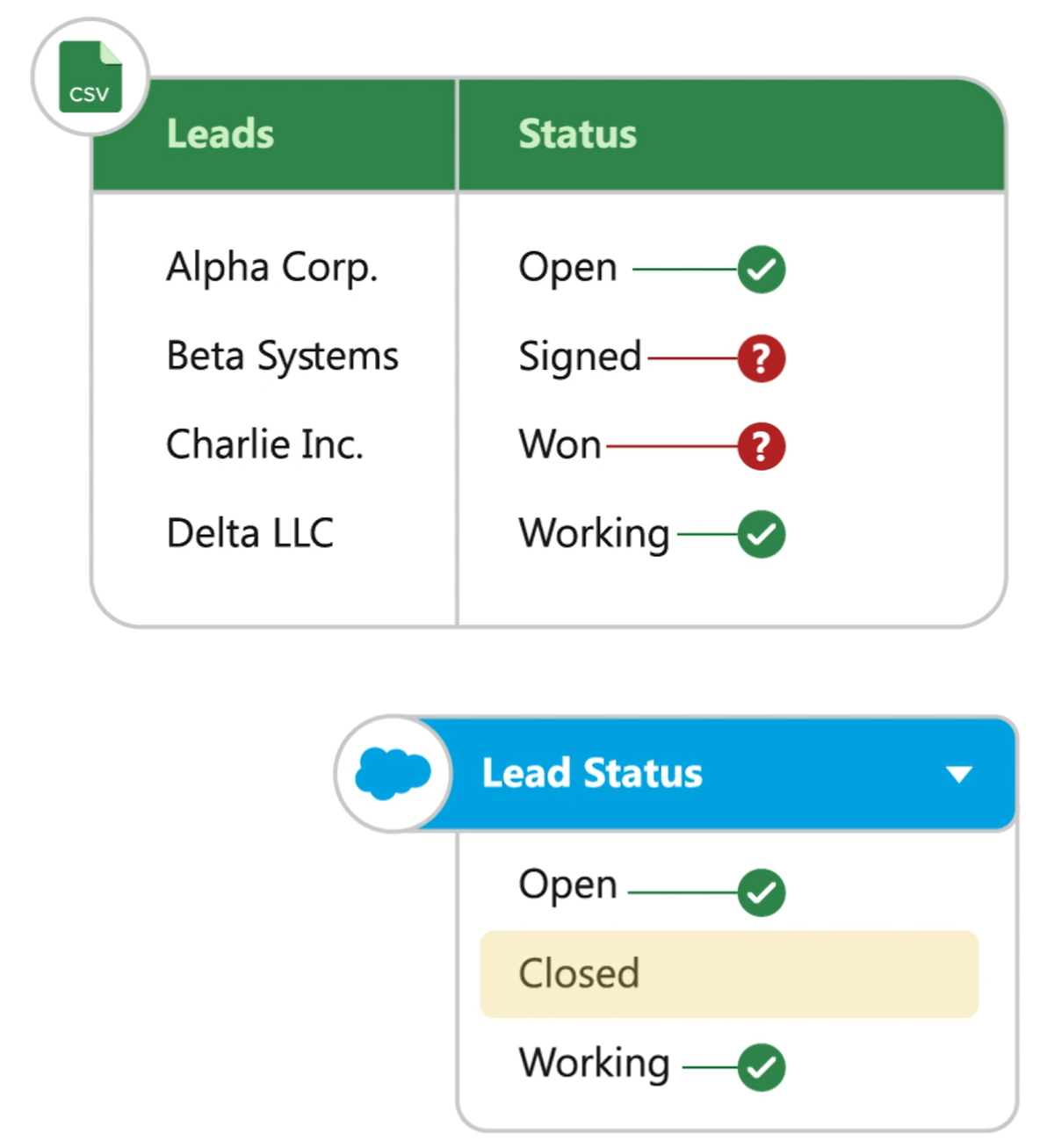Expand the Lead Status dropdown arrow
The image size is (1040, 1148).
click(x=958, y=774)
